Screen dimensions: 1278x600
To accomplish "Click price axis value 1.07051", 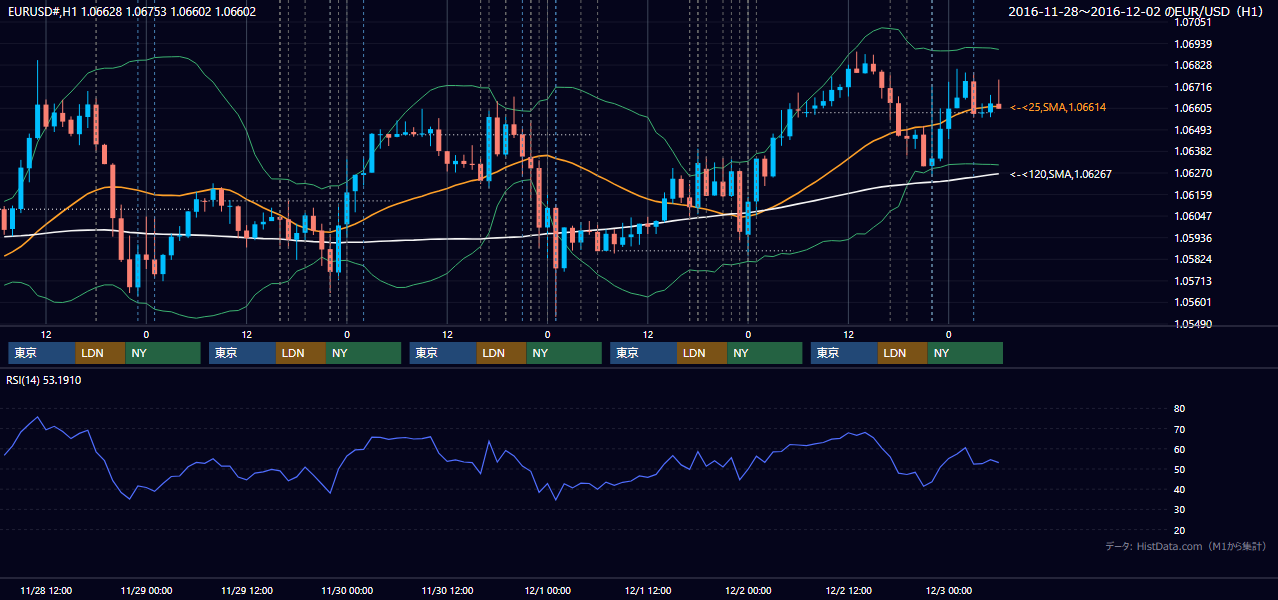I will click(x=1193, y=22).
